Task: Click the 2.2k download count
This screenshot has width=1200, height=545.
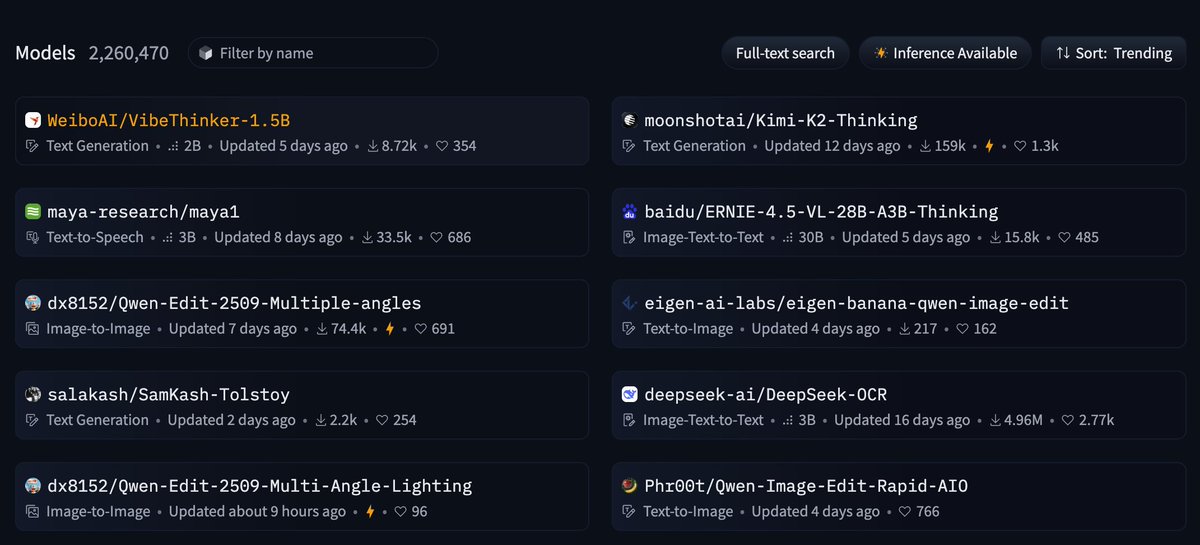Action: [343, 420]
